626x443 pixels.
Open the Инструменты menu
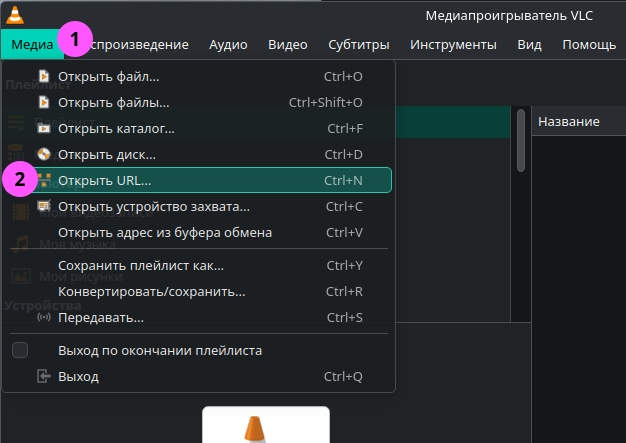tap(453, 44)
